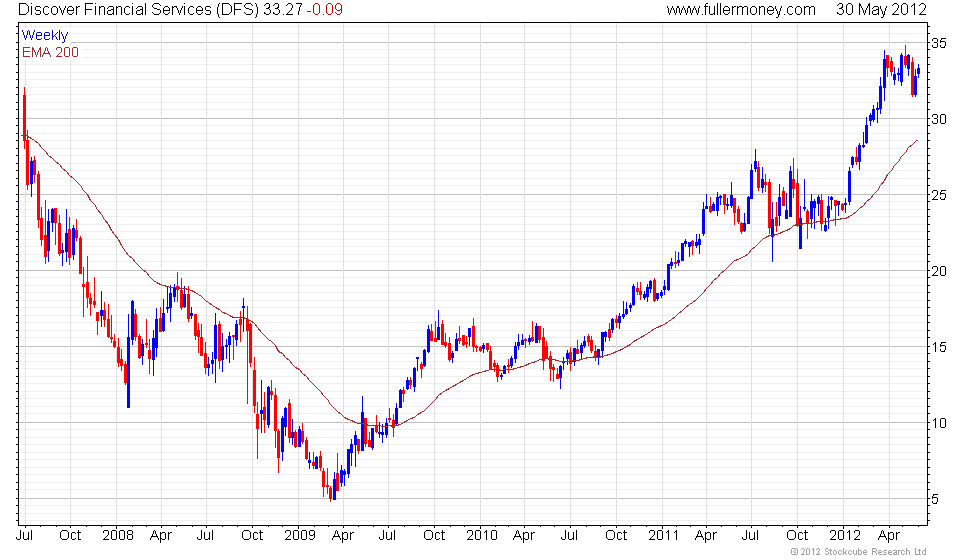Click the chart title 'Discover Financial Services (DFS)'
Viewport: 980px width, 560px height.
139,9
